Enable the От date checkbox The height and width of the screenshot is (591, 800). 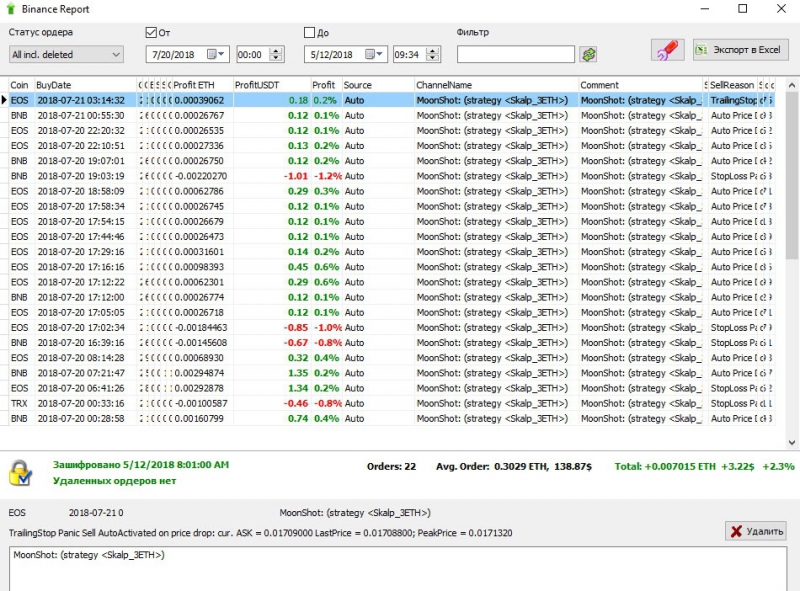coord(151,33)
